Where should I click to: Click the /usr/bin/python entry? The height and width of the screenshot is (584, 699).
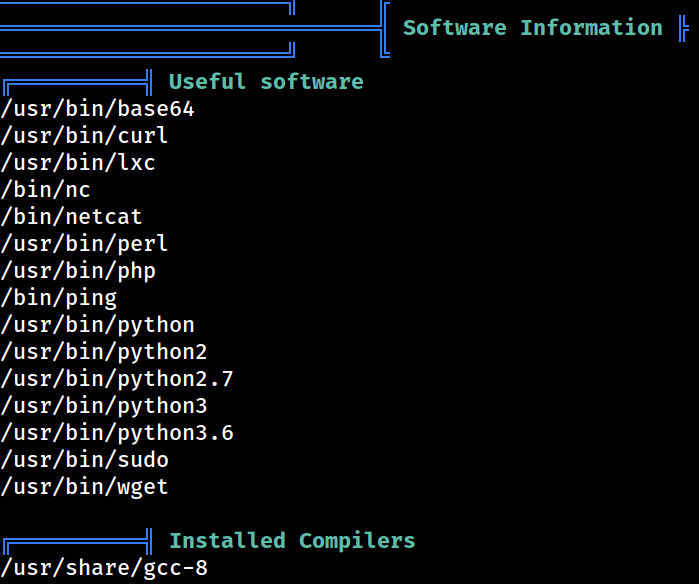tap(98, 325)
